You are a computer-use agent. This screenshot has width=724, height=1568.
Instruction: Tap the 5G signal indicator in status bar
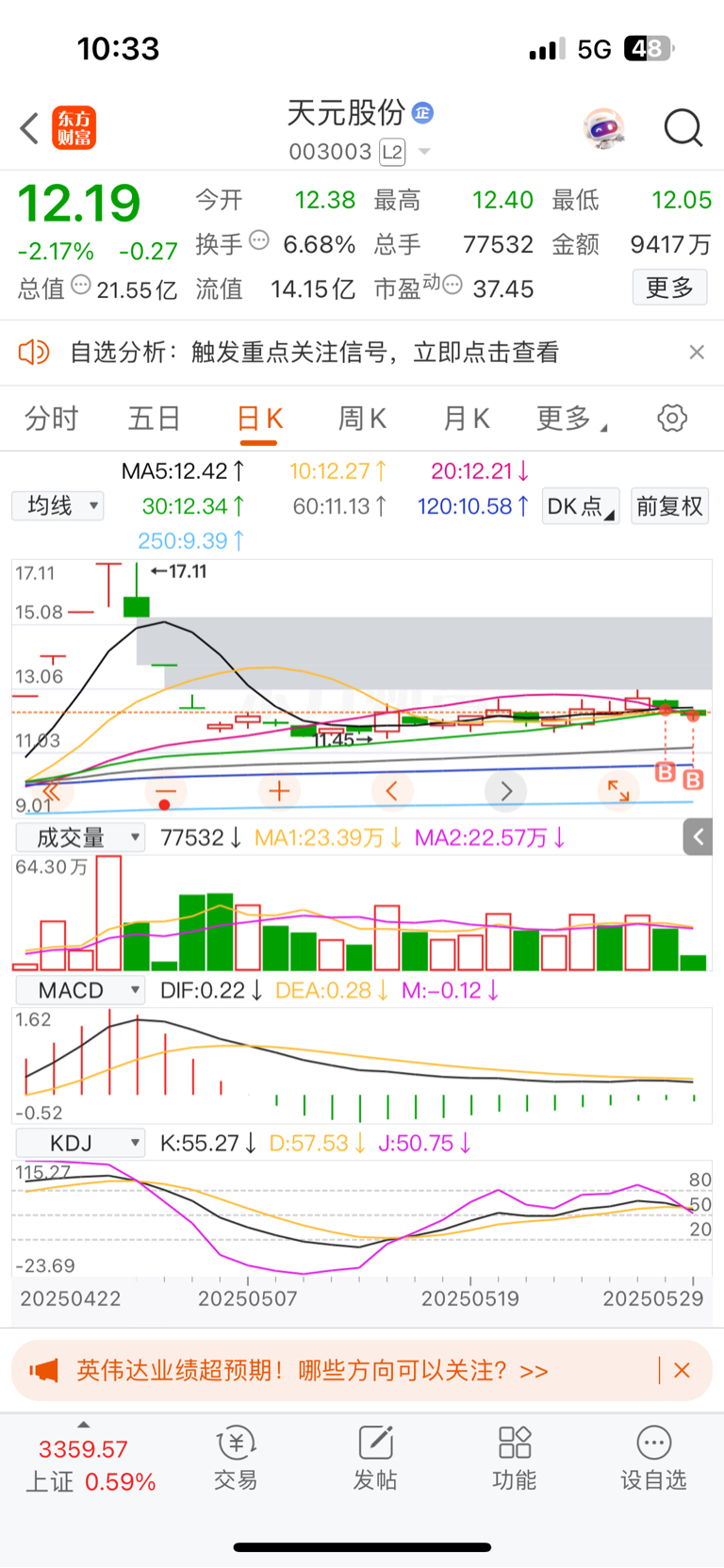point(594,49)
